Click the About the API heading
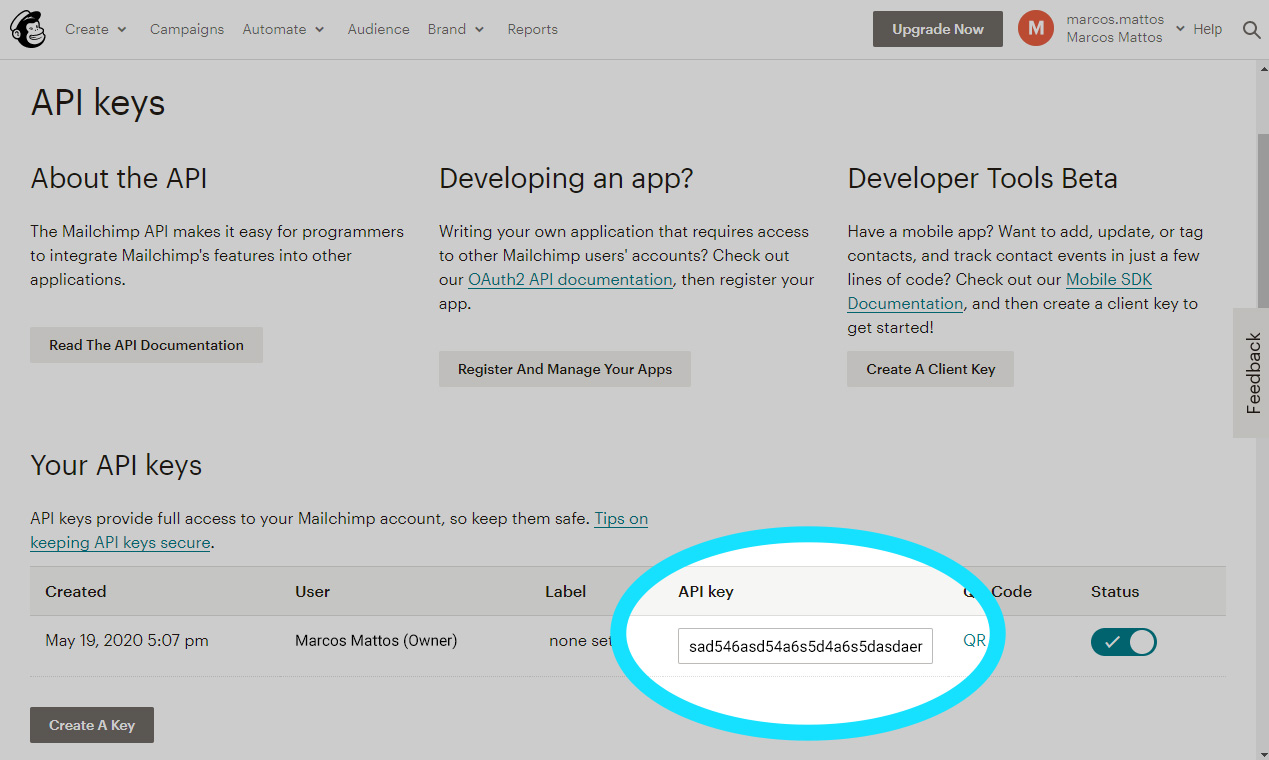 tap(119, 178)
